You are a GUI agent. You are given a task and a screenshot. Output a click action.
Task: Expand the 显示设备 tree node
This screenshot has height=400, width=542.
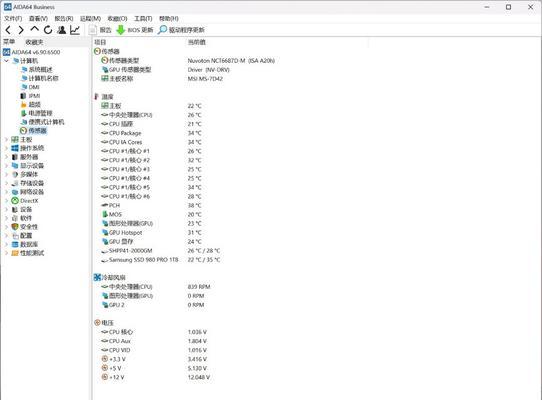[x=6, y=166]
